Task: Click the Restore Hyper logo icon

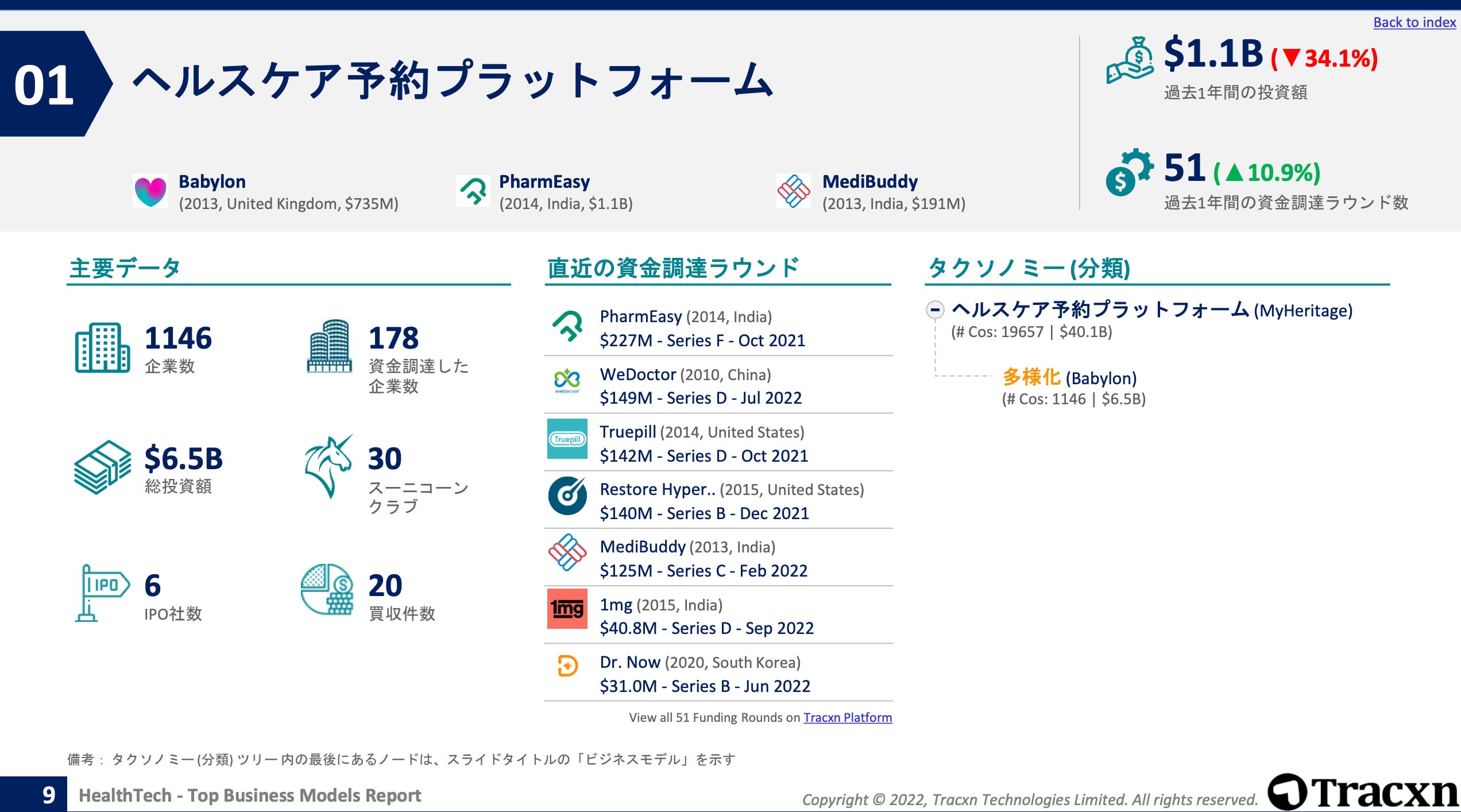Action: (567, 496)
